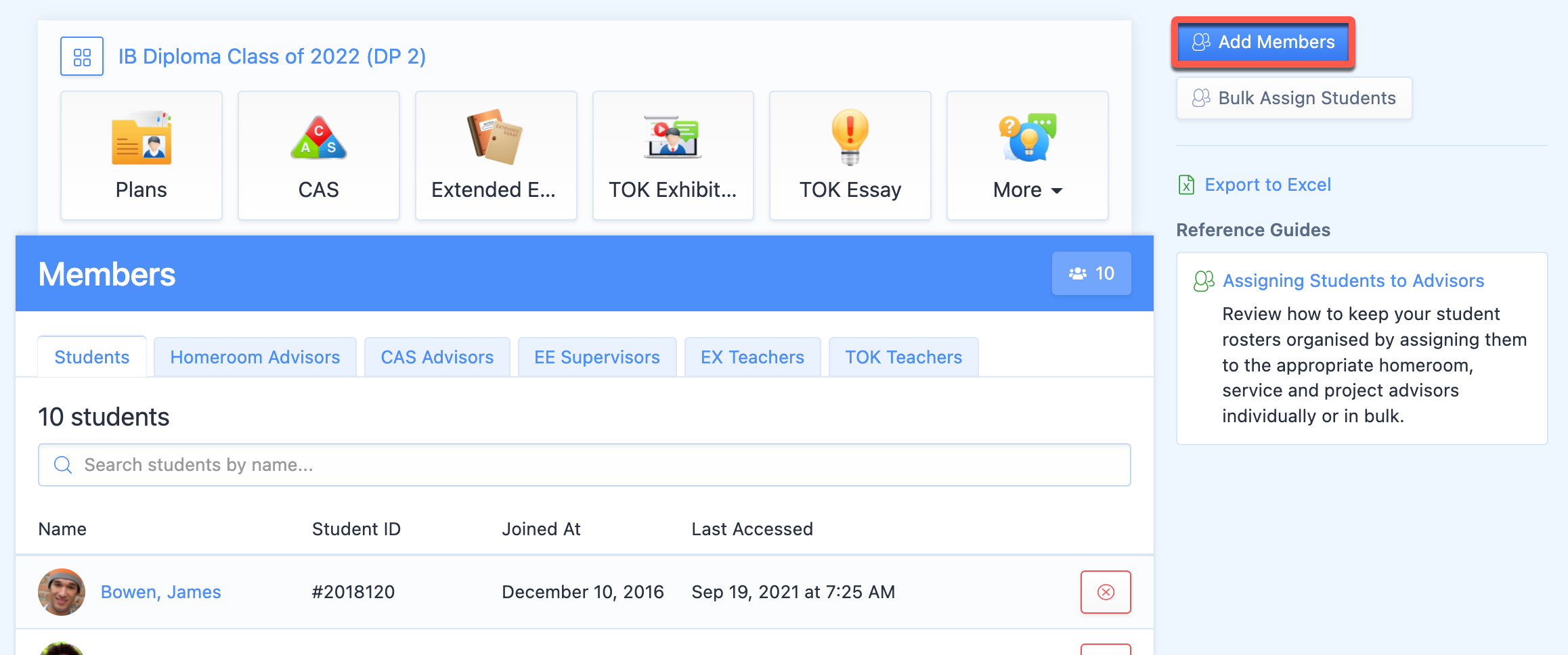Click the members count badge showing 10
The height and width of the screenshot is (655, 1568).
pyautogui.click(x=1091, y=273)
